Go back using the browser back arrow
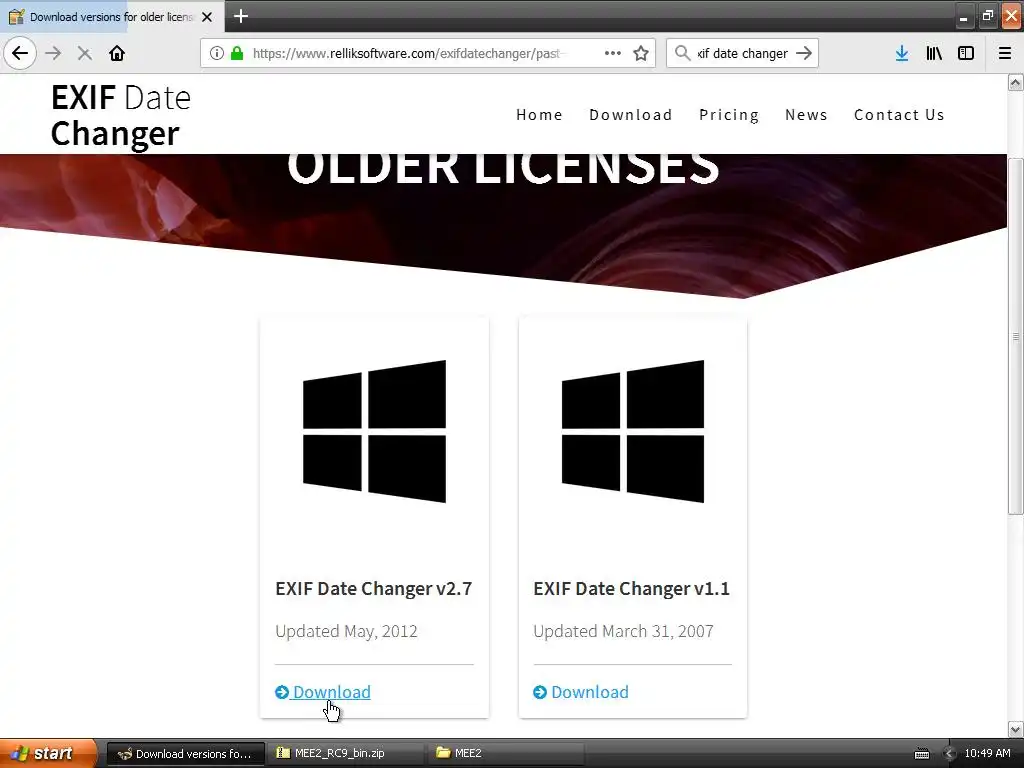1024x768 pixels. tap(20, 53)
